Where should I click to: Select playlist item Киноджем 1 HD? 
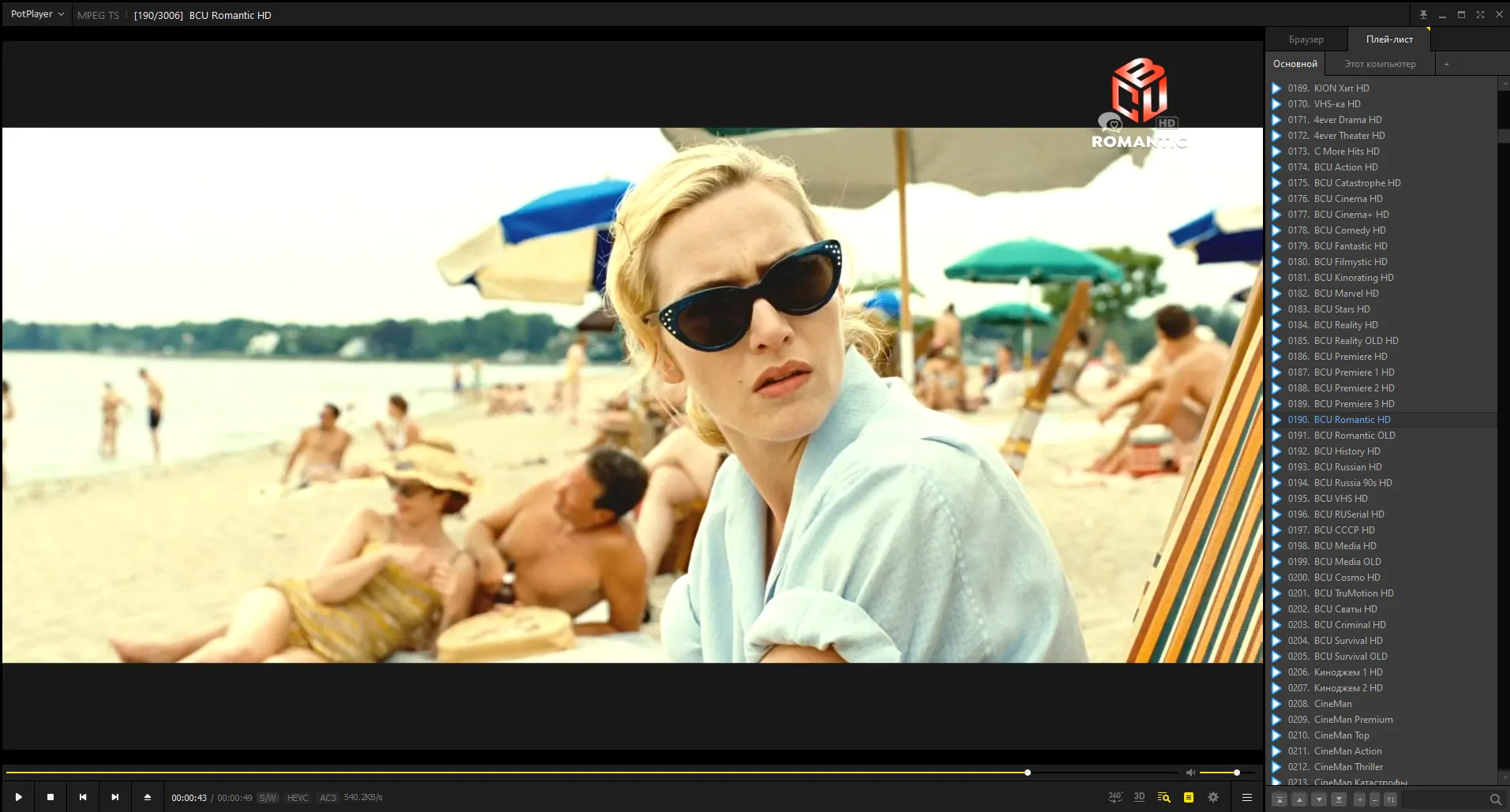coord(1383,672)
